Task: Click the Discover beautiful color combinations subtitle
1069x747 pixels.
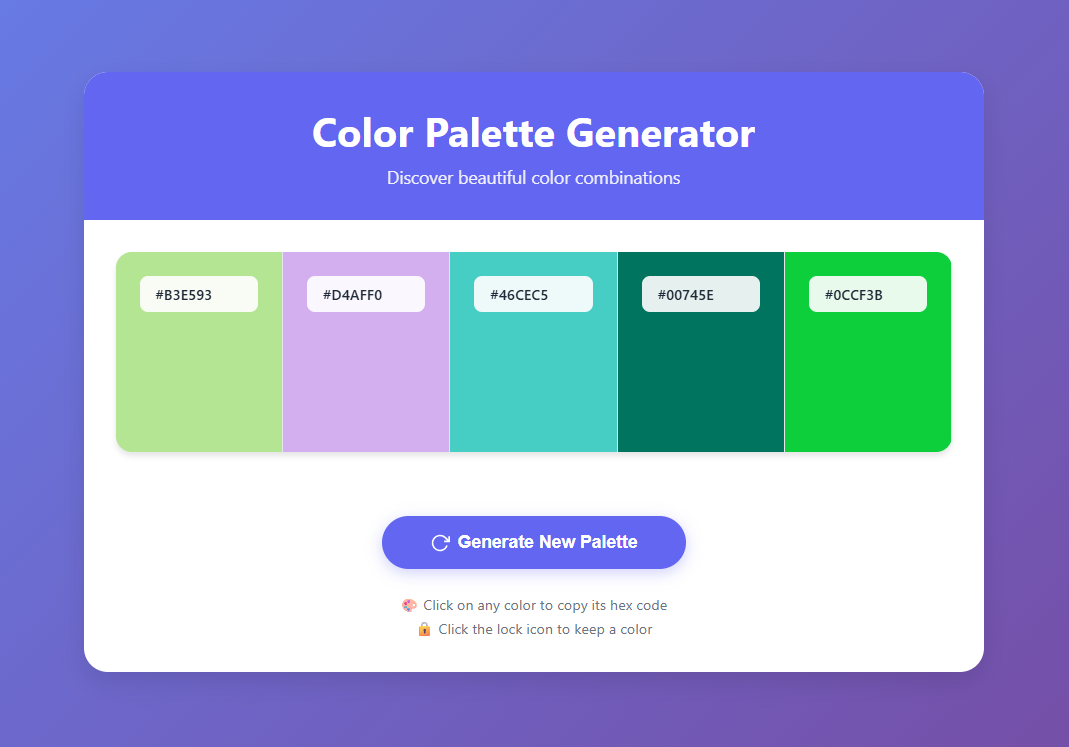Action: [533, 178]
